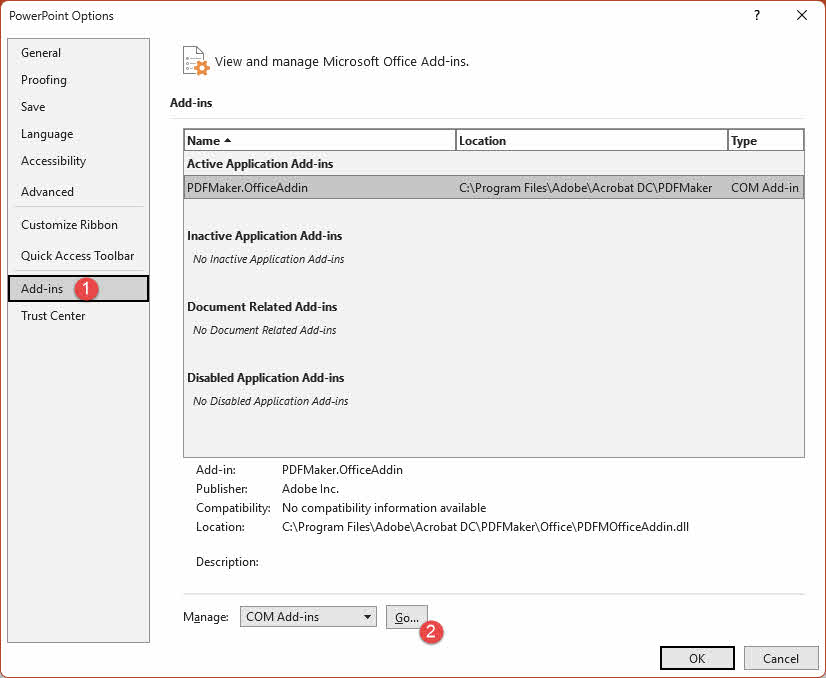Sort add-ins by the Type column header

coord(765,140)
